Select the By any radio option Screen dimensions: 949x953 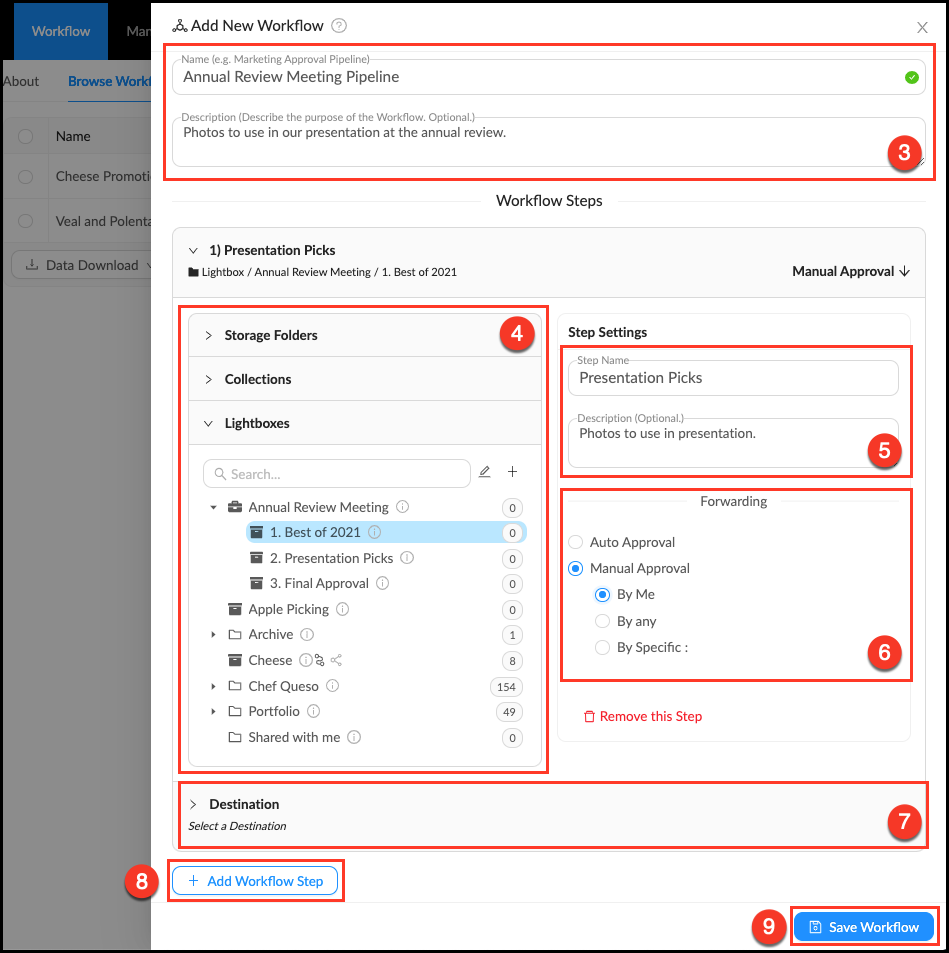[x=602, y=621]
